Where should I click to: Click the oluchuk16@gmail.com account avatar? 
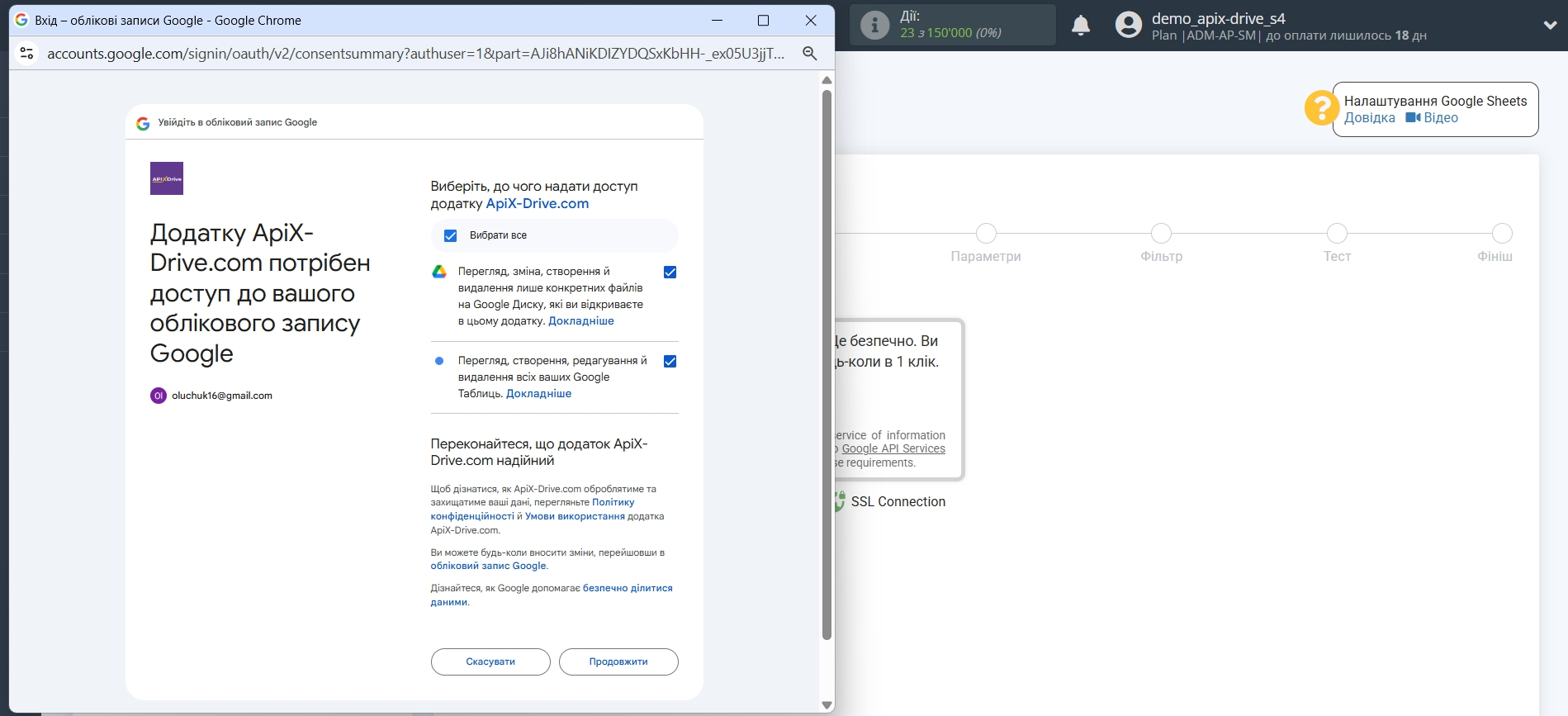tap(159, 396)
